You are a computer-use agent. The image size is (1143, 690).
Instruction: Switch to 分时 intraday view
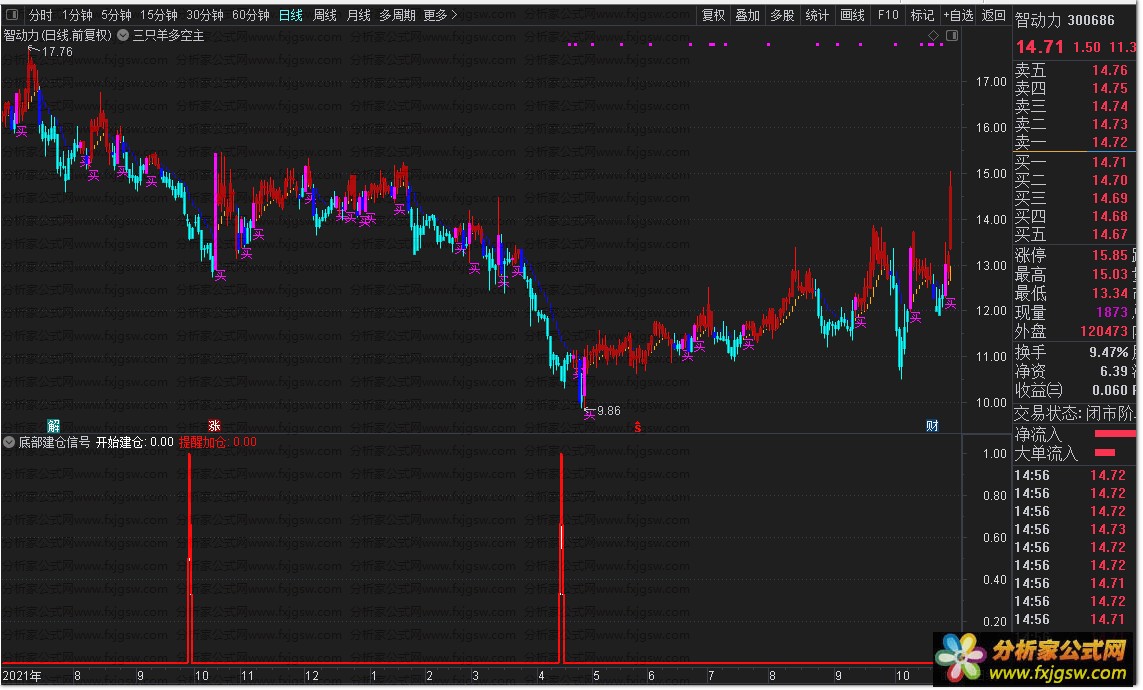[x=41, y=15]
